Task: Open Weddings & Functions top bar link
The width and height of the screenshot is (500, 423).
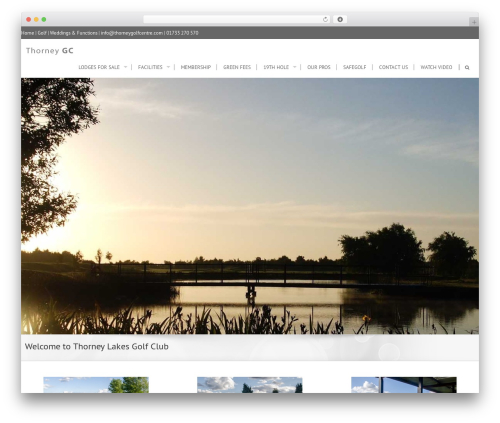Action: coord(74,33)
